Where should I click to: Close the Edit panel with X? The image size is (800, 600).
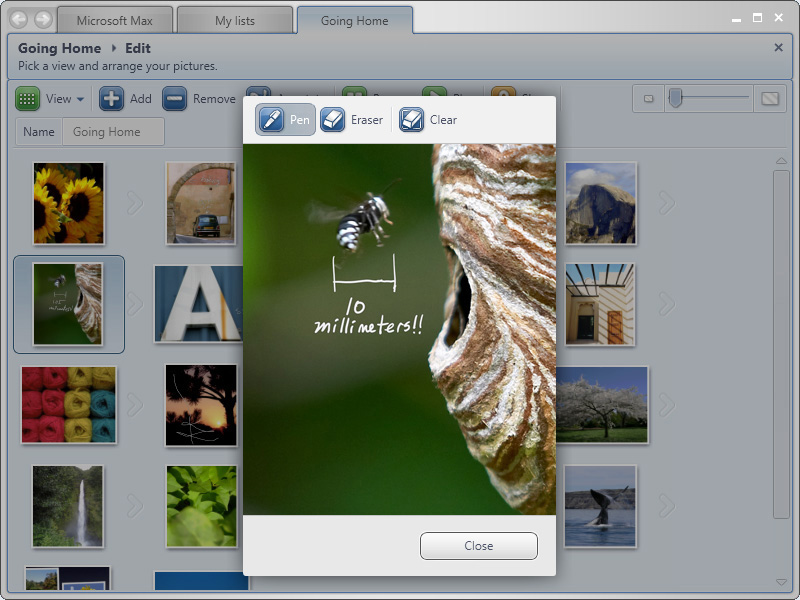[x=779, y=47]
